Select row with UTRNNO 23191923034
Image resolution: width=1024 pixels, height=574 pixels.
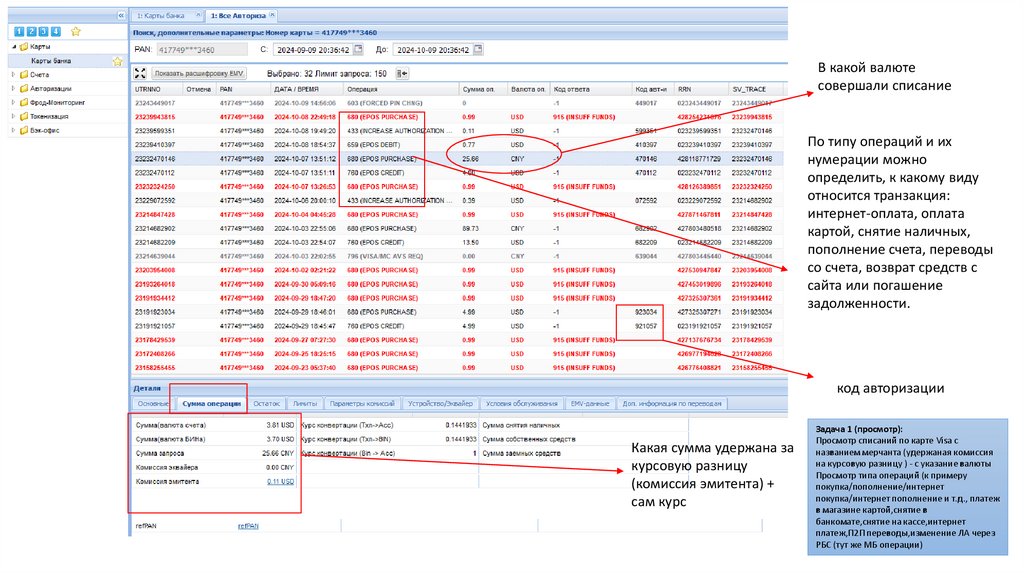click(x=457, y=312)
